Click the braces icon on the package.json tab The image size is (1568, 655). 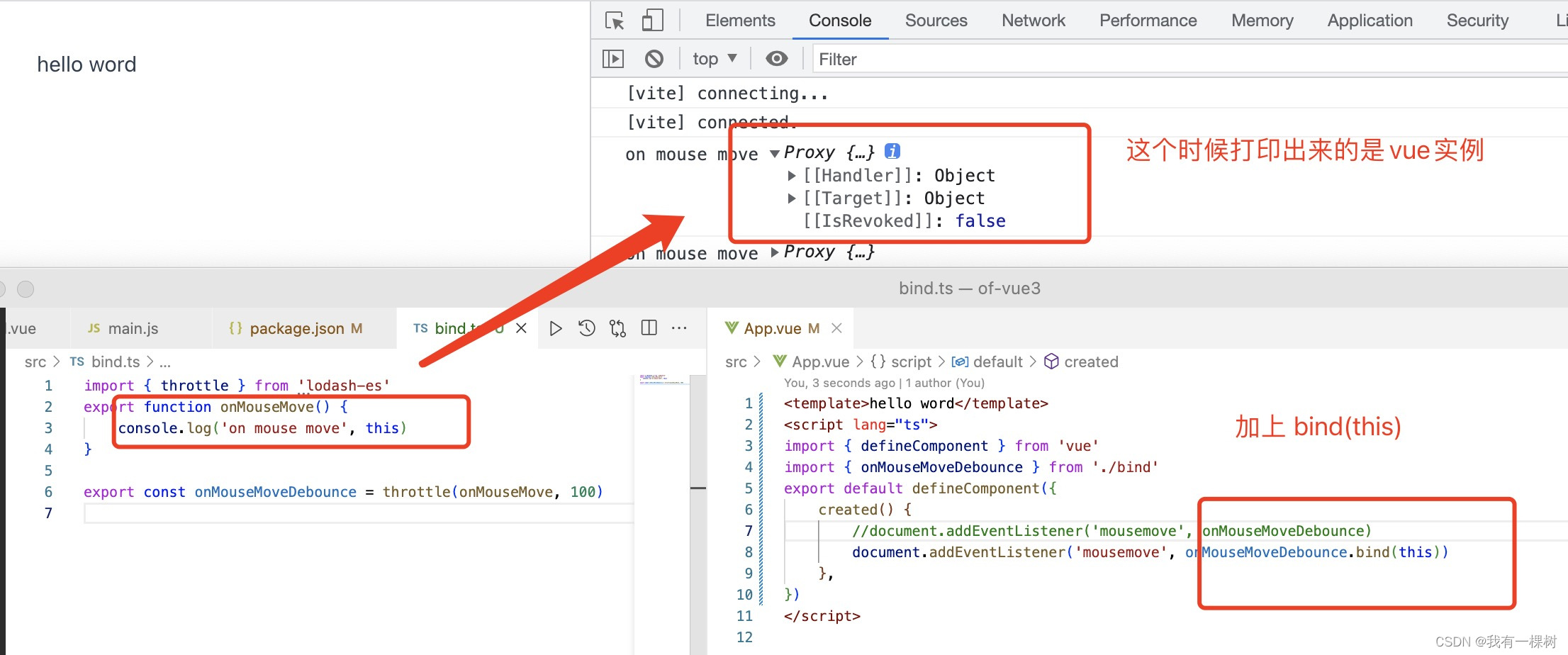235,328
